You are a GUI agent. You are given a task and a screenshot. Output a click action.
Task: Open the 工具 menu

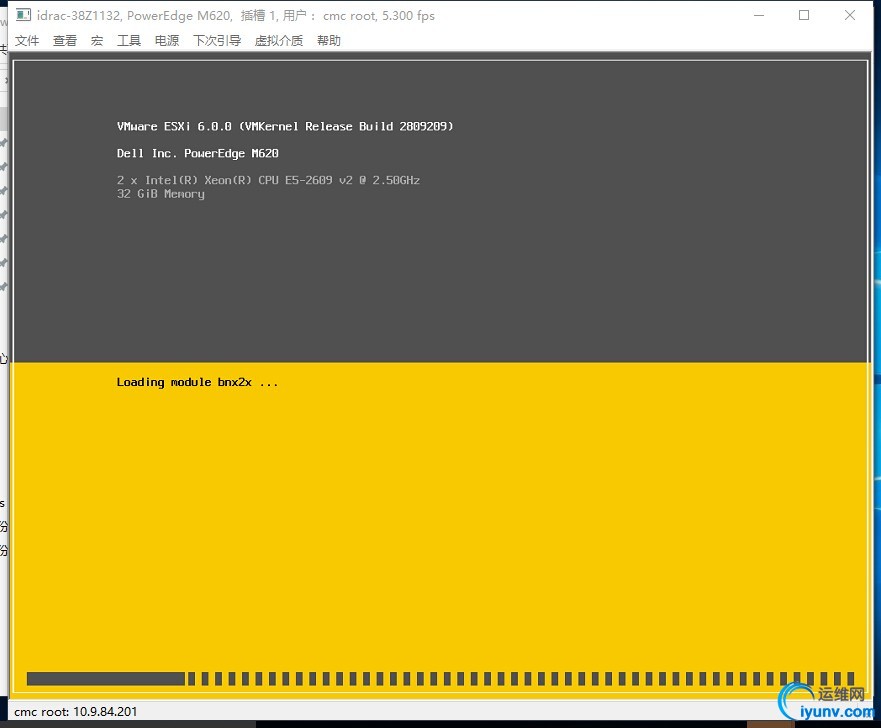129,40
